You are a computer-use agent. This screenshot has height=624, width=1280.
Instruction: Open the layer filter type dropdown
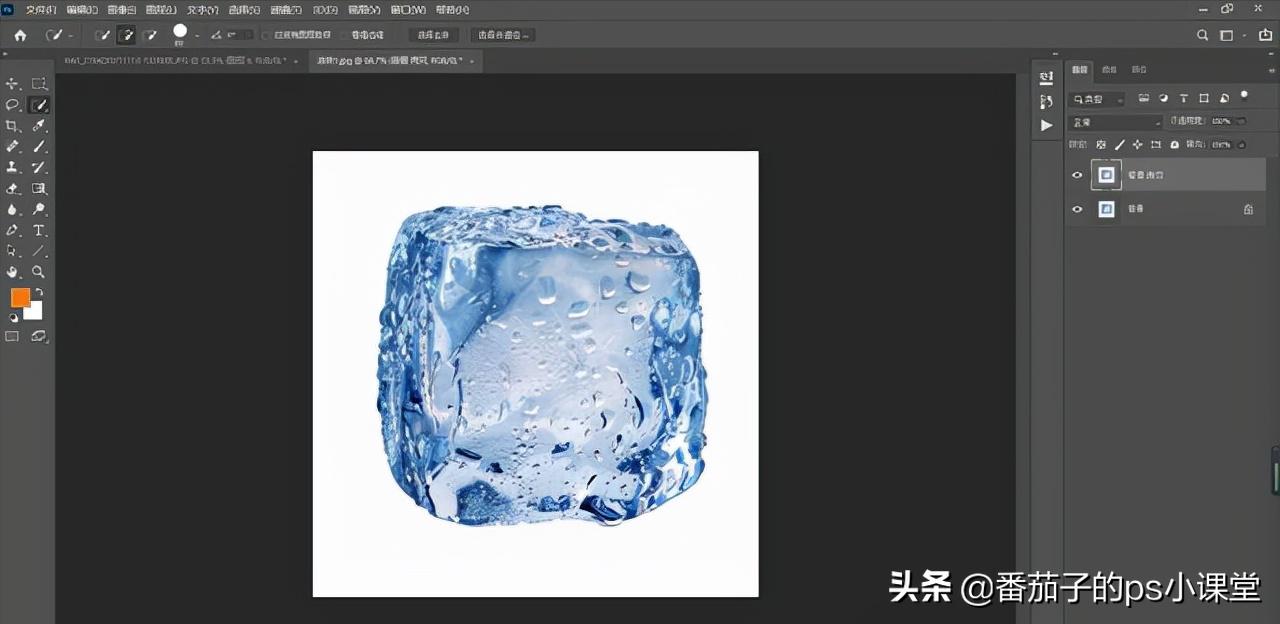coord(1095,98)
